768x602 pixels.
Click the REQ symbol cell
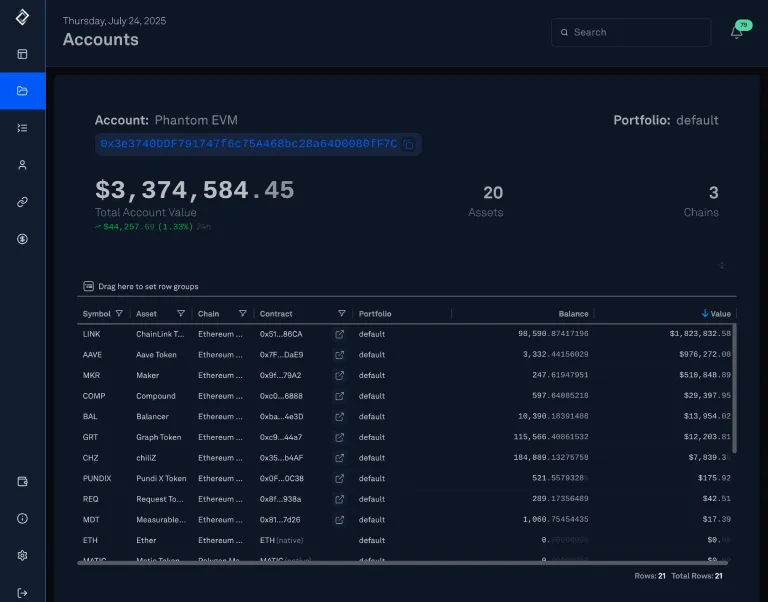coord(91,499)
